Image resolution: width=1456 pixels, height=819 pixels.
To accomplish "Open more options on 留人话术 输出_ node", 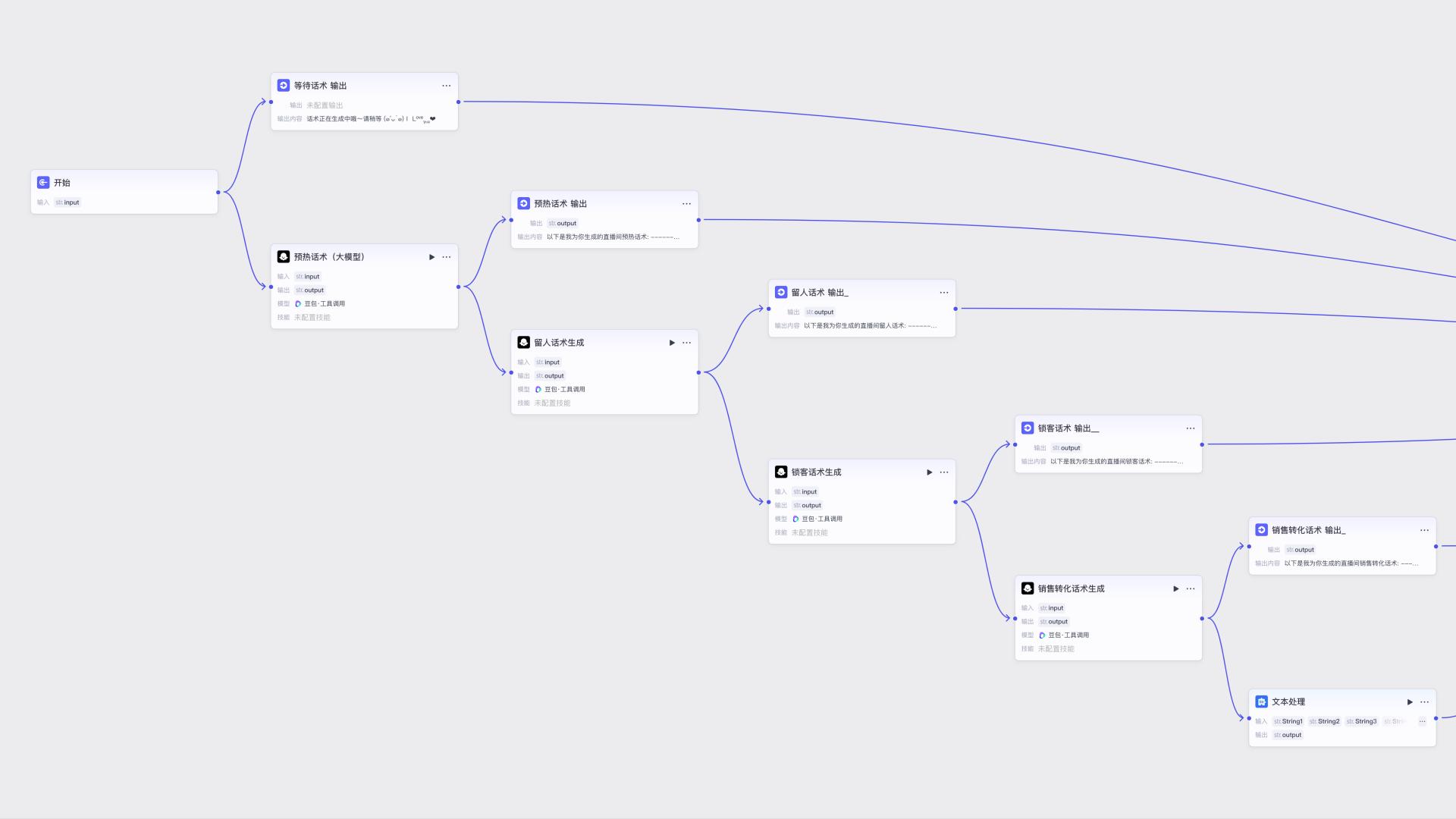I will pyautogui.click(x=944, y=293).
